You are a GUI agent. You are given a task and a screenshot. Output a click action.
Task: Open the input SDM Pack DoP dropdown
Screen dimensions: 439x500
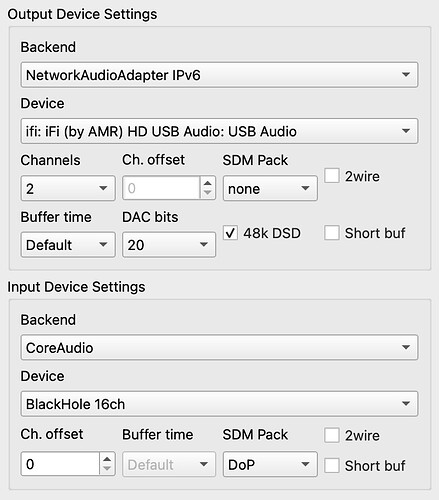pos(270,464)
